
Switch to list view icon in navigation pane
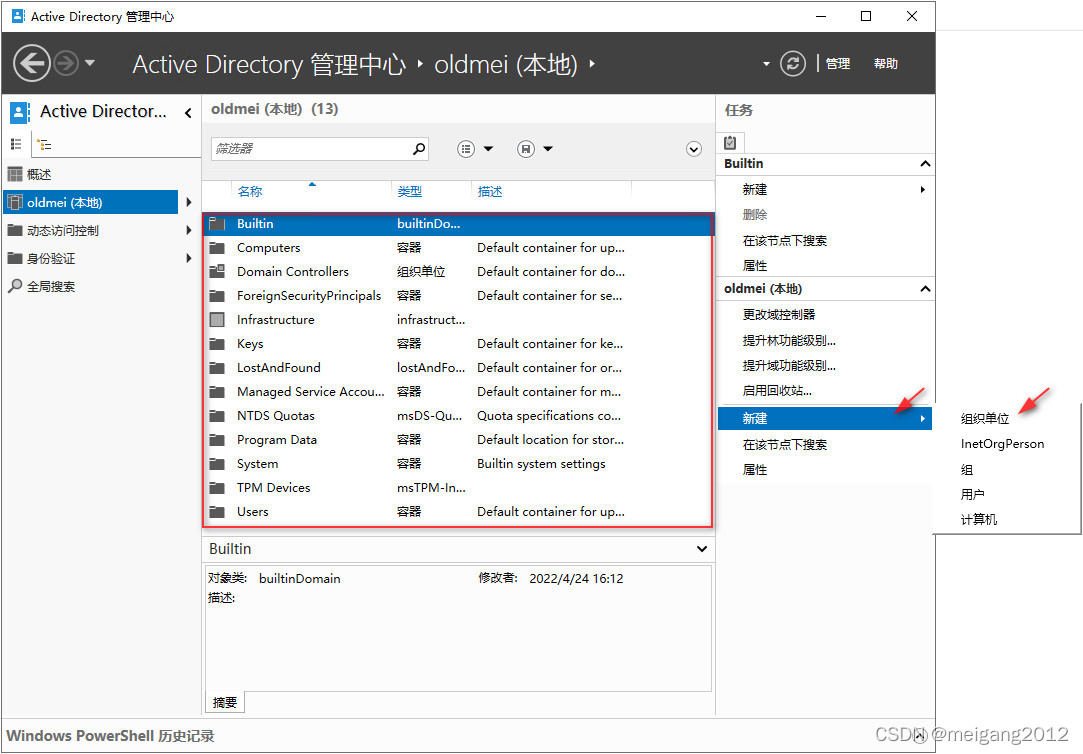pyautogui.click(x=16, y=145)
